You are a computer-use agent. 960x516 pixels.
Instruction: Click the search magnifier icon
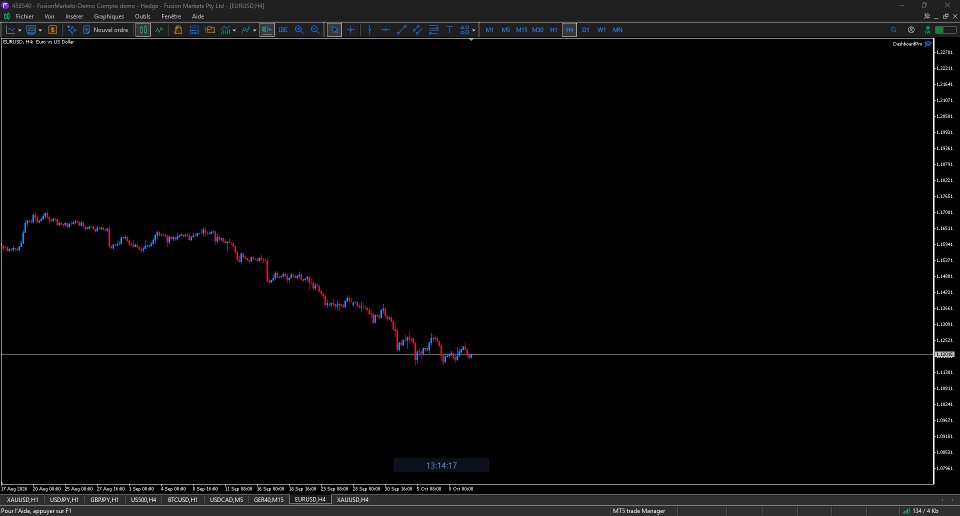point(894,29)
